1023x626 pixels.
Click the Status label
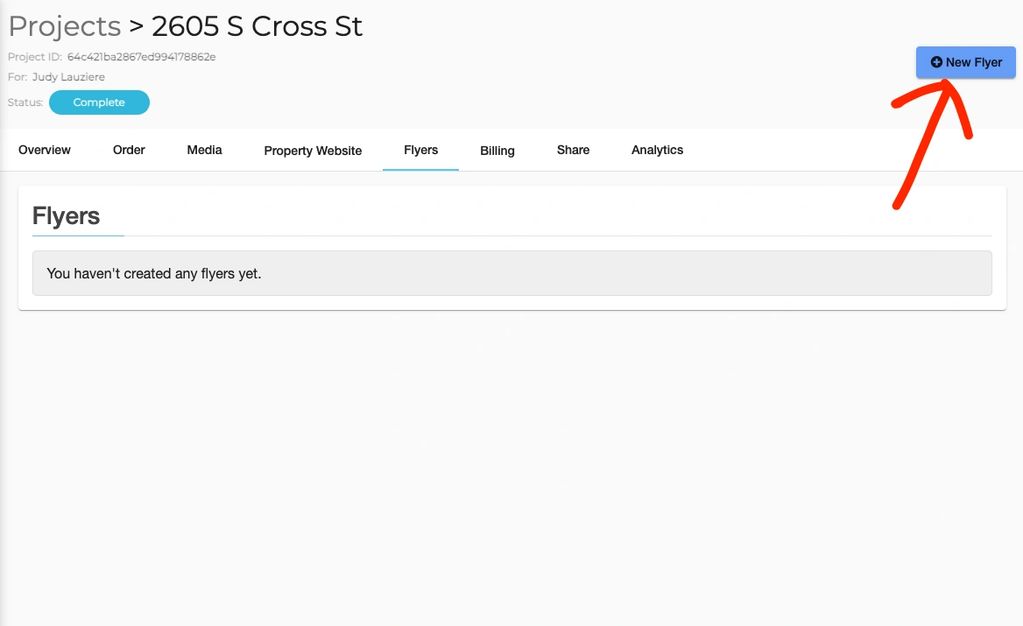25,102
